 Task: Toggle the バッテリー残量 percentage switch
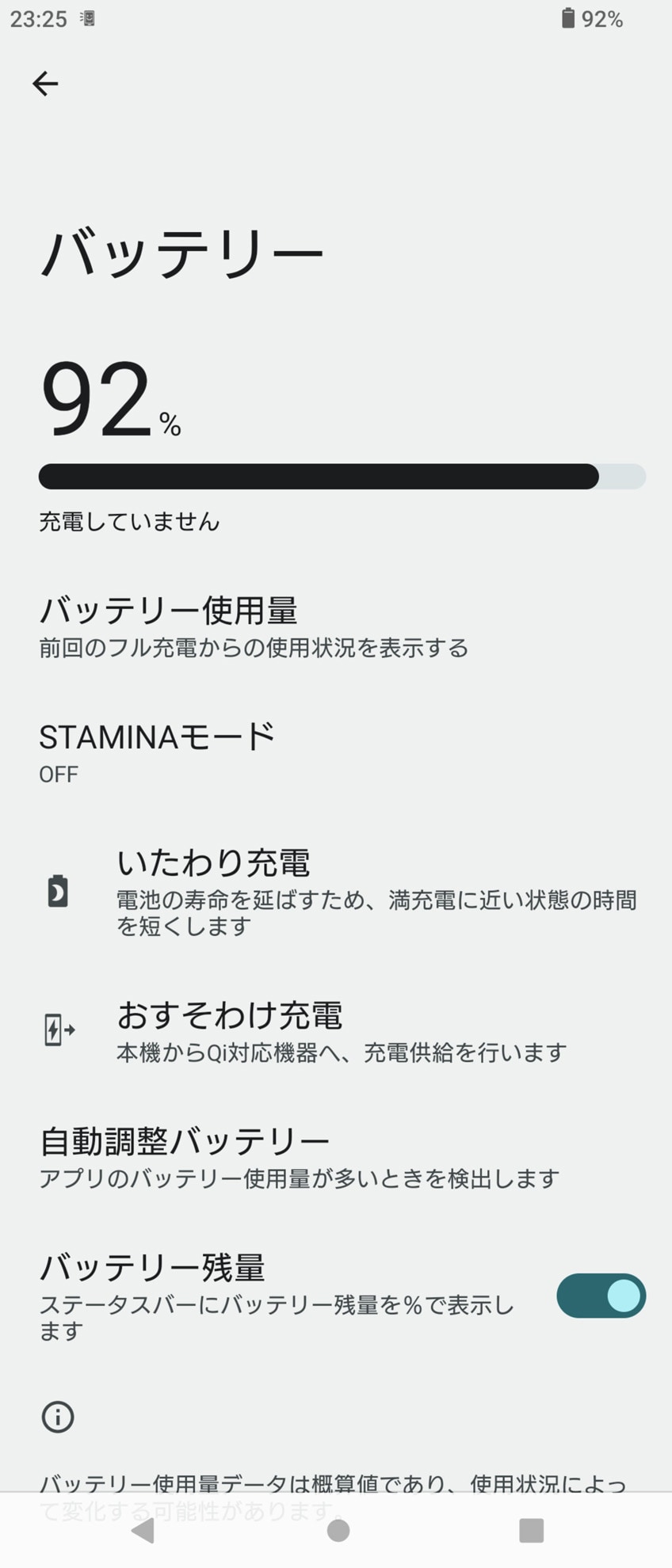[601, 1296]
